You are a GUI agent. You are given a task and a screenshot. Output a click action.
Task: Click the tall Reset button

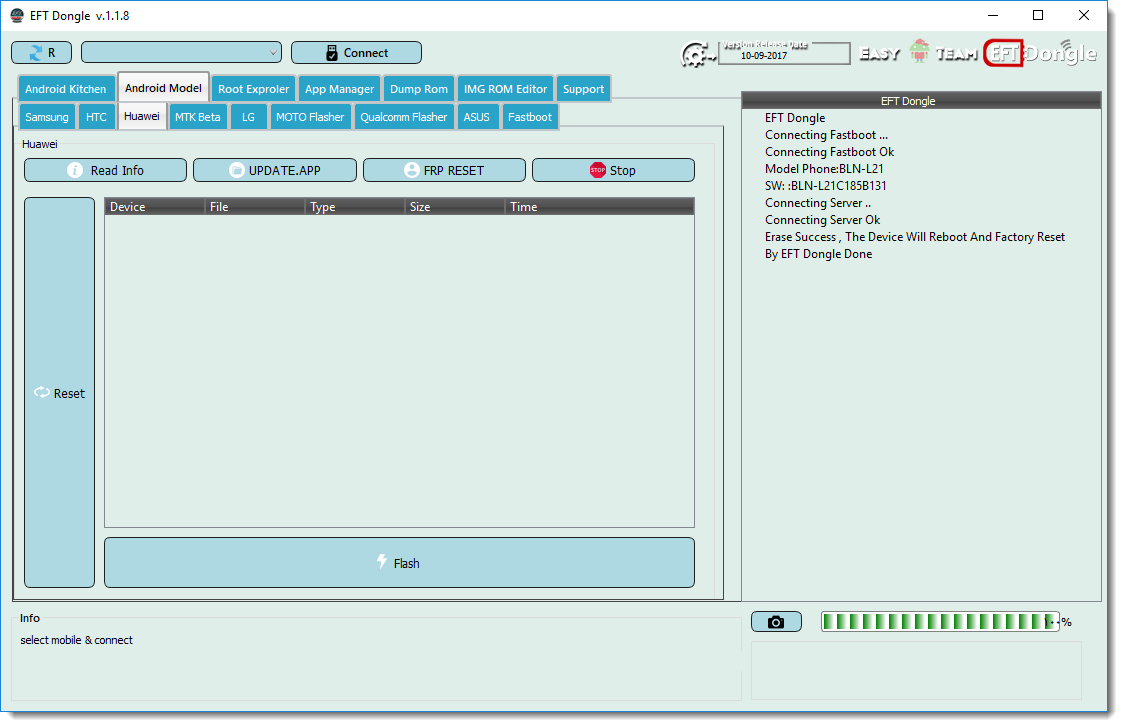click(x=59, y=393)
